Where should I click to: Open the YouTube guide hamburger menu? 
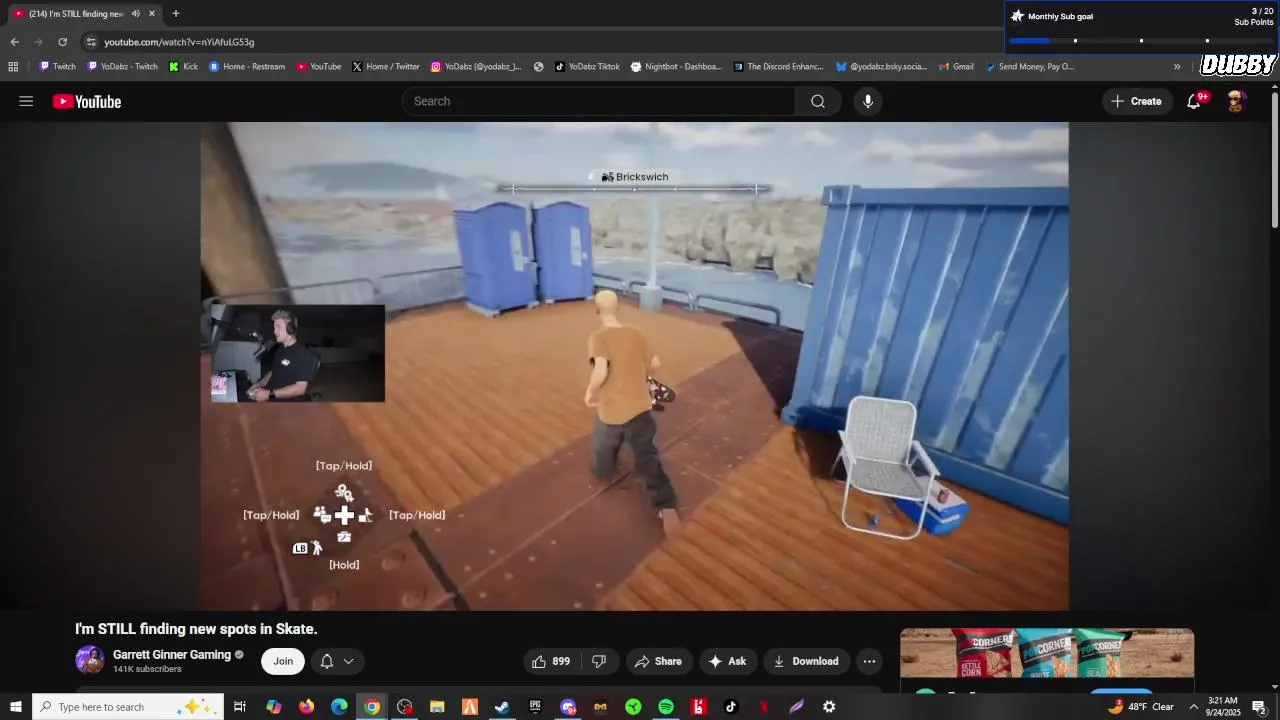(26, 101)
